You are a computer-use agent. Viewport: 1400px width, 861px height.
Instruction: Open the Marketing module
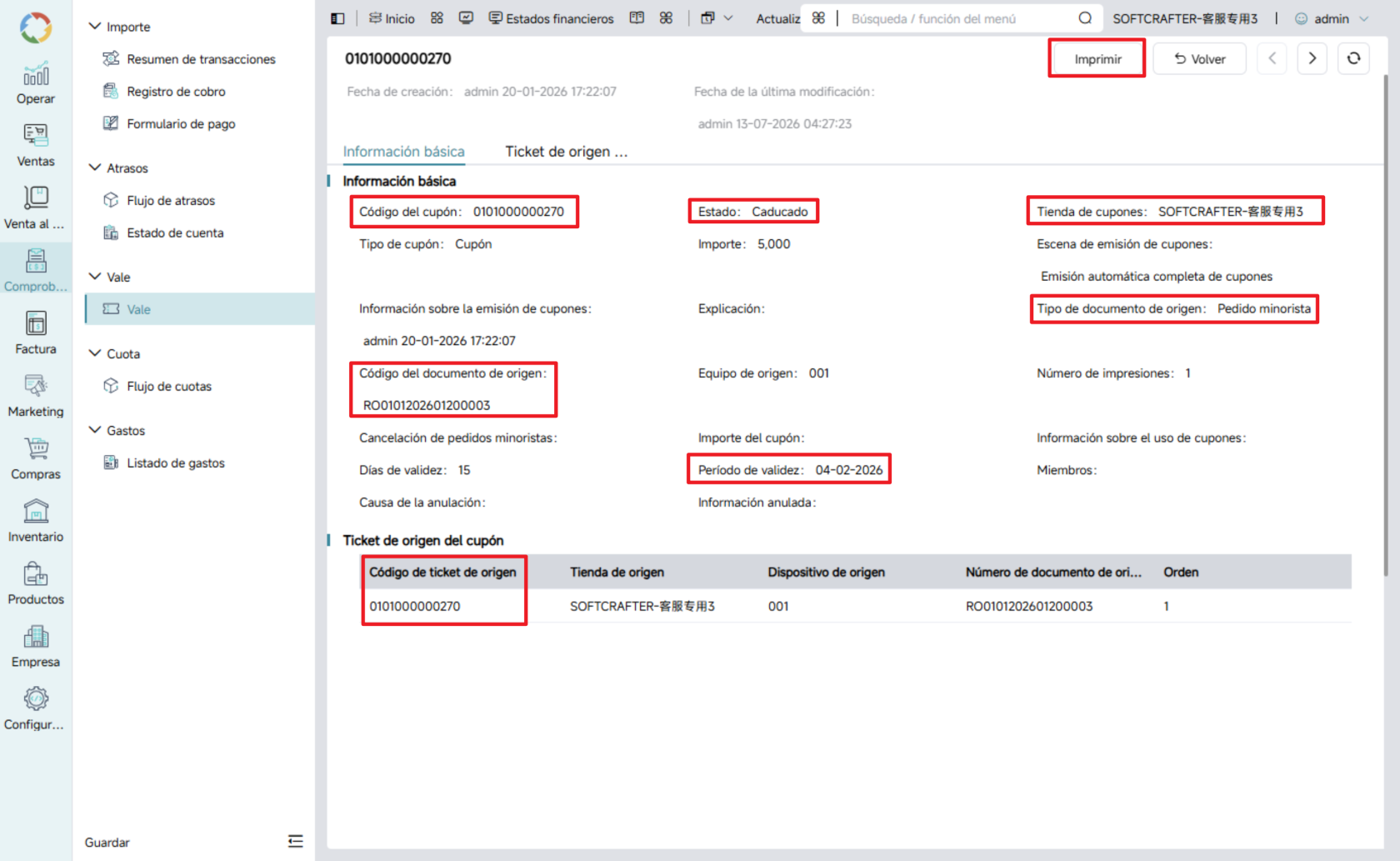pyautogui.click(x=36, y=396)
